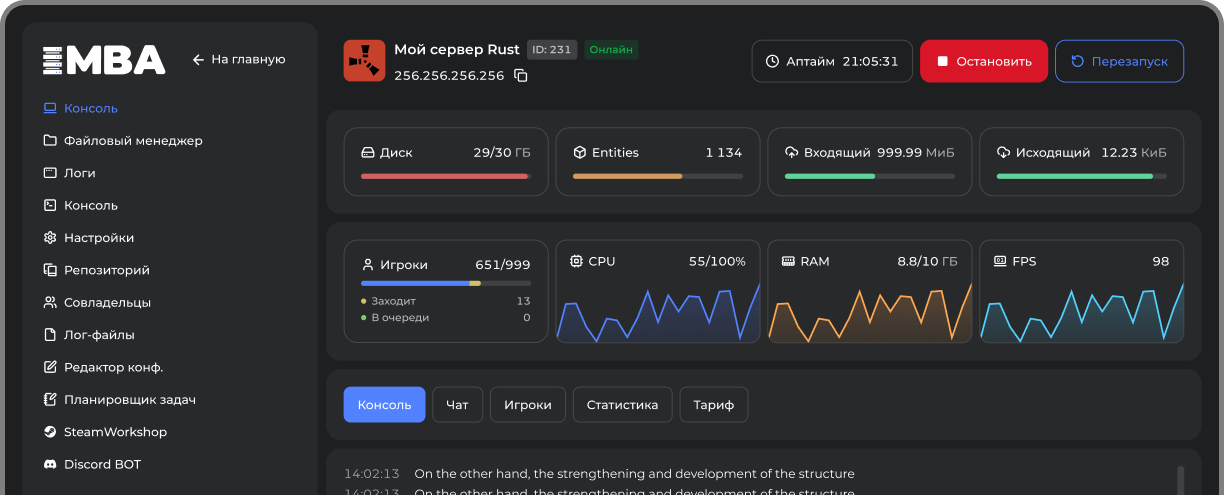Click the chip icon in CPU card
1224x495 pixels.
click(x=576, y=261)
